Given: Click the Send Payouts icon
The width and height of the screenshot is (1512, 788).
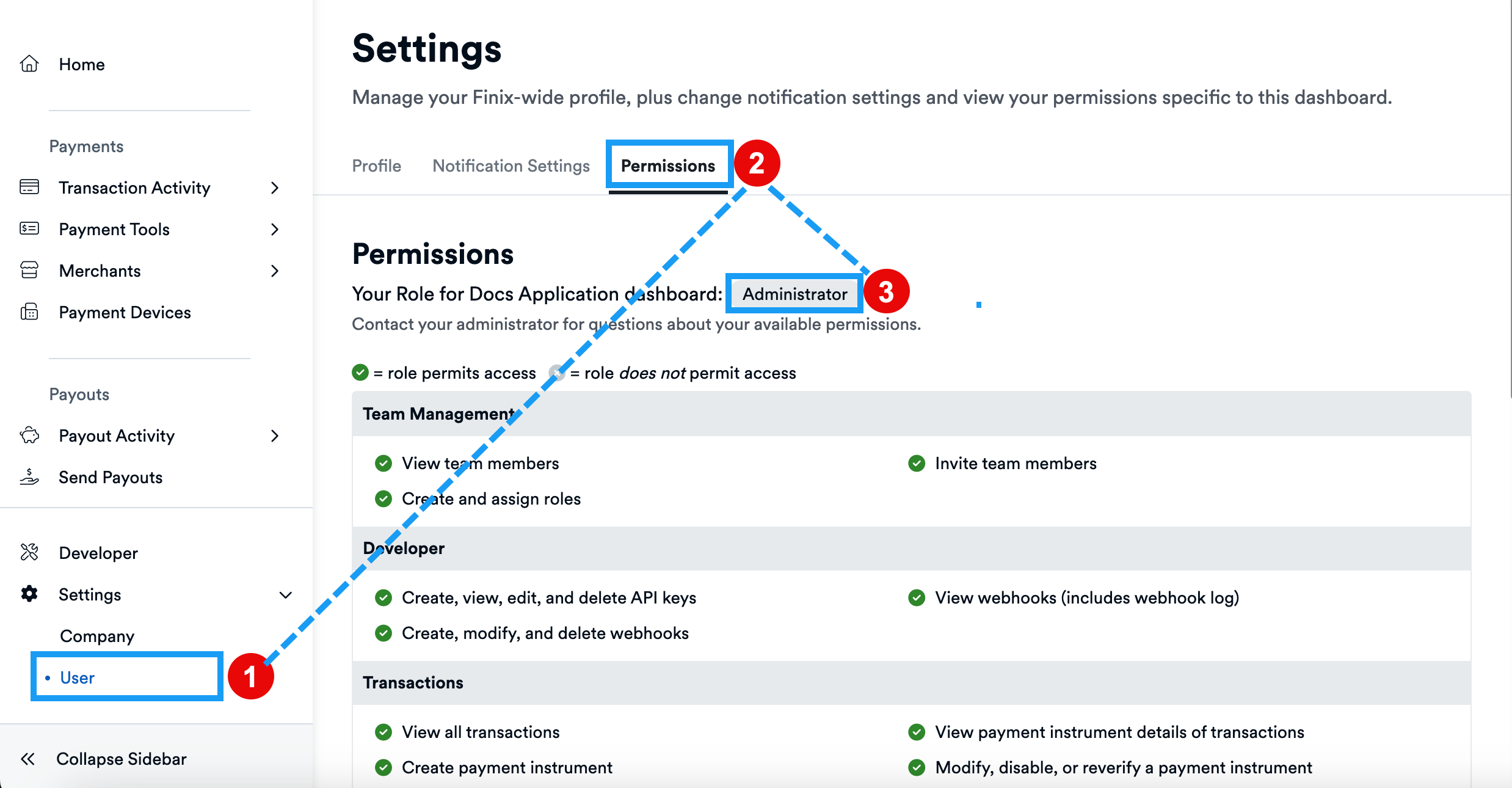Looking at the screenshot, I should tap(29, 477).
